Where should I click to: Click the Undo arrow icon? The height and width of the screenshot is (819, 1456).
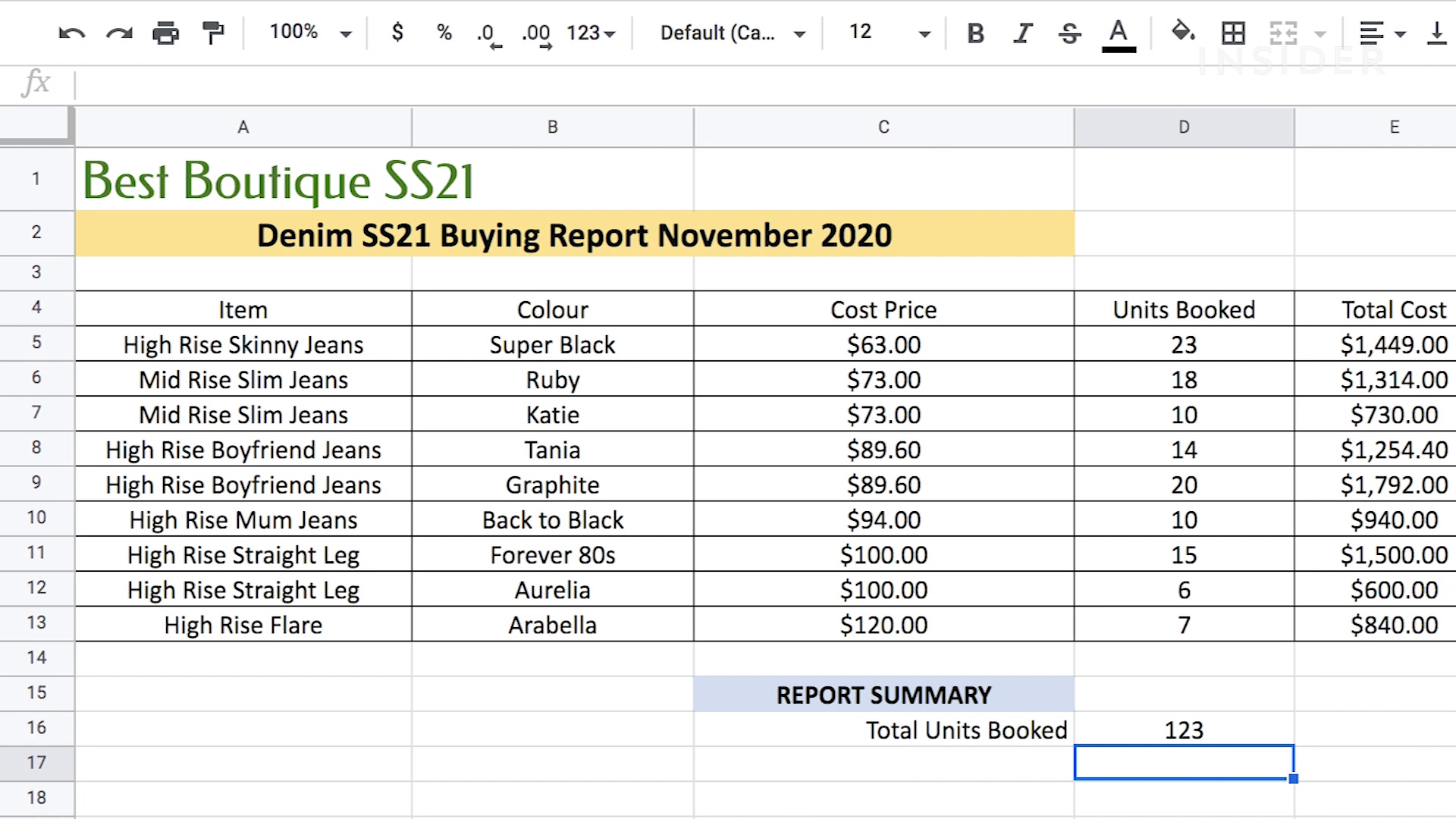[71, 33]
